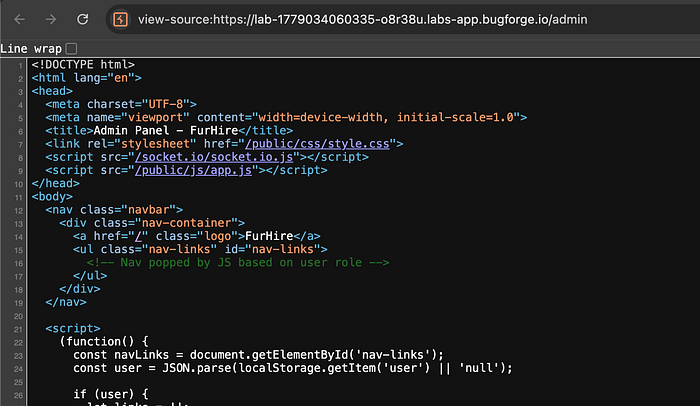Click the "(function() {" line
This screenshot has width=700, height=406.
104,342
